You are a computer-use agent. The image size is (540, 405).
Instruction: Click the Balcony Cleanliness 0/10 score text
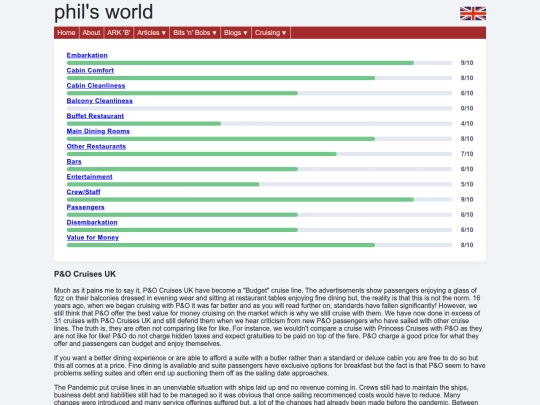pyautogui.click(x=467, y=108)
